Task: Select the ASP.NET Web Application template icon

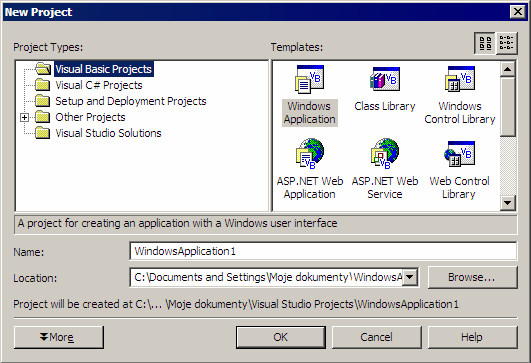Action: click(310, 154)
